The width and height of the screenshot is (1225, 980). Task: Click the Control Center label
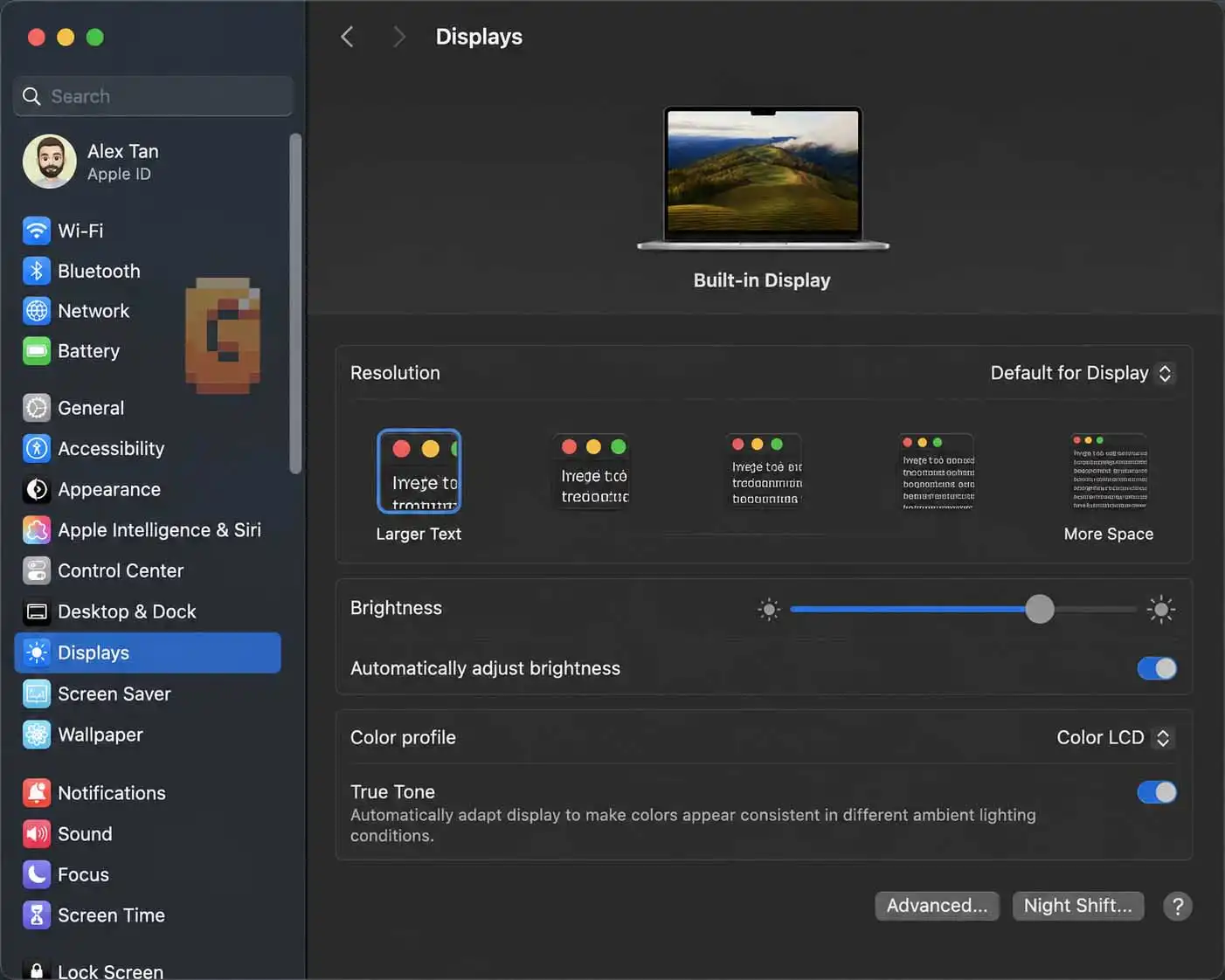point(121,571)
